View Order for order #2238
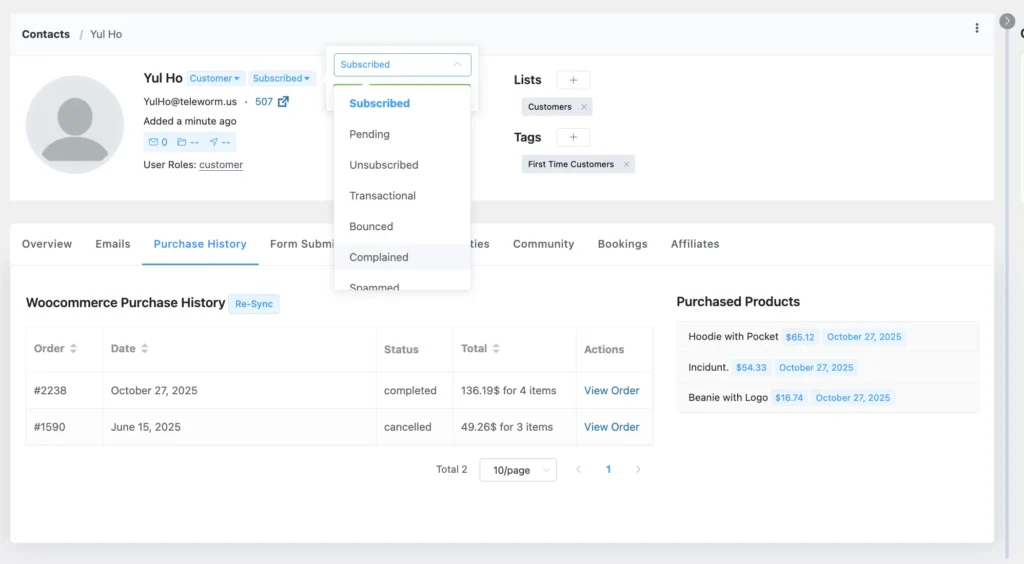 (x=611, y=391)
